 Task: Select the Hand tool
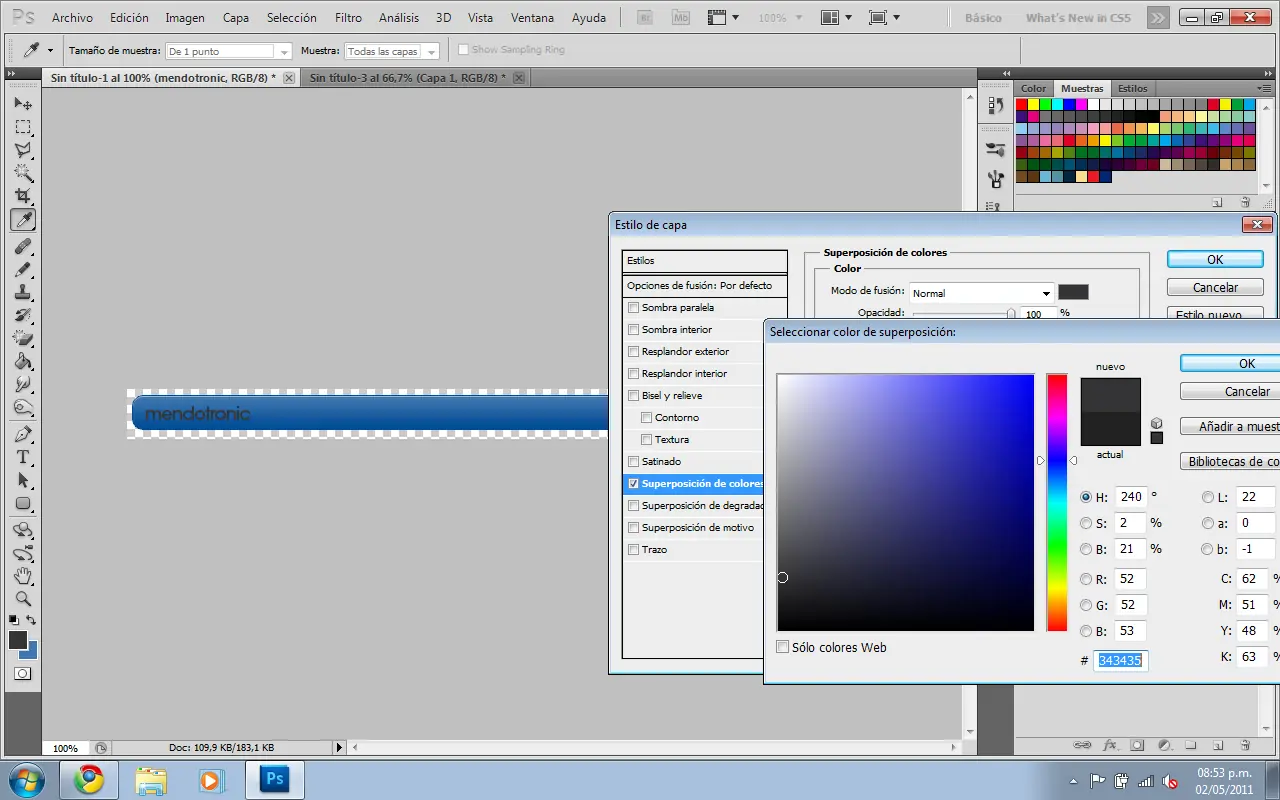(22, 576)
